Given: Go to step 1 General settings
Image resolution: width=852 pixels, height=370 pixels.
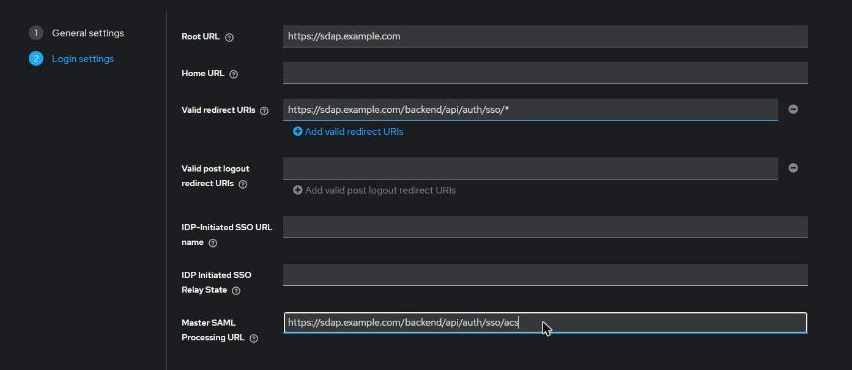Looking at the screenshot, I should (x=77, y=33).
